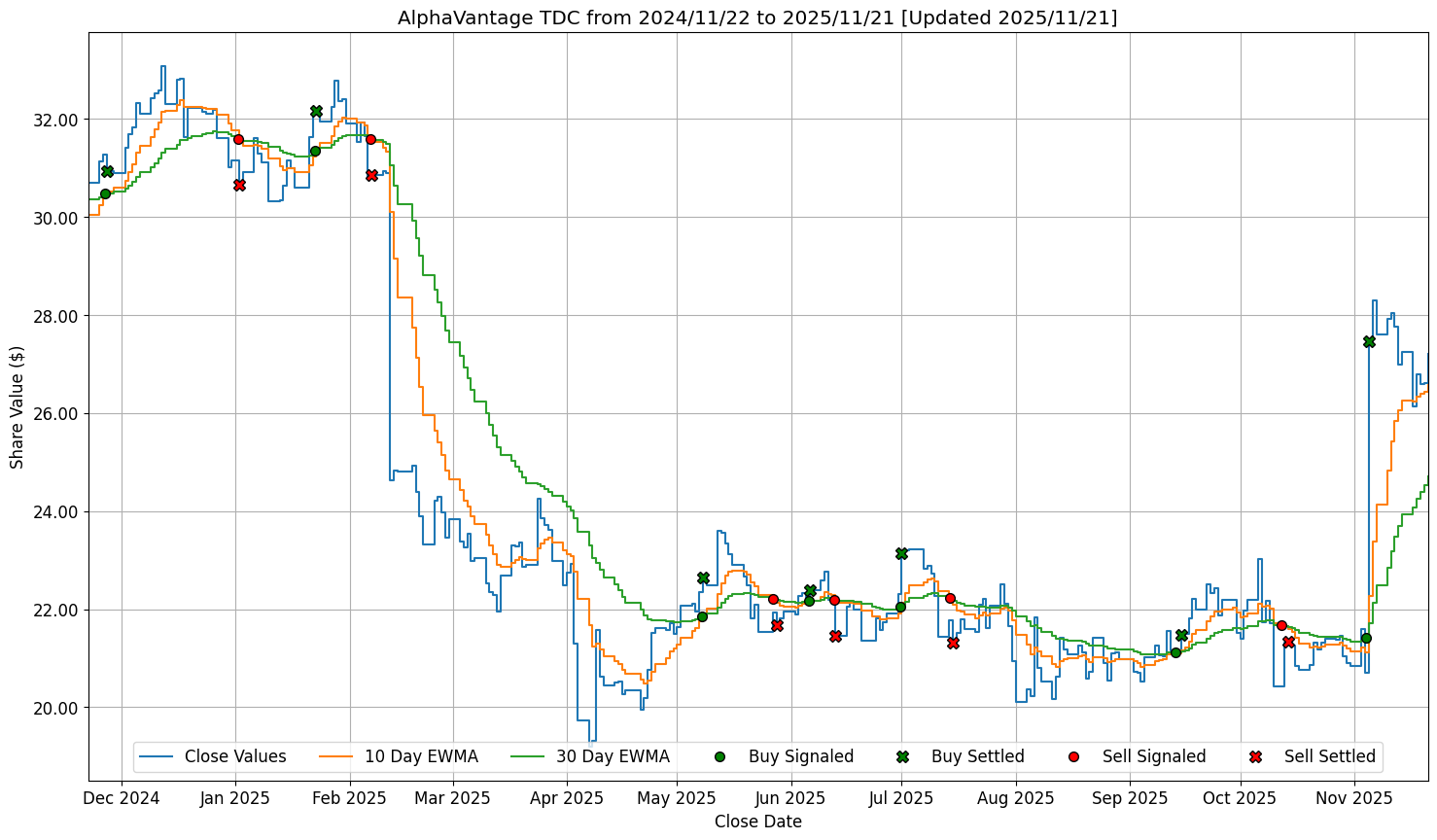This screenshot has width=1437, height=840.
Task: Click the October 2025 Sell Signaled red dot
Action: pyautogui.click(x=1281, y=625)
